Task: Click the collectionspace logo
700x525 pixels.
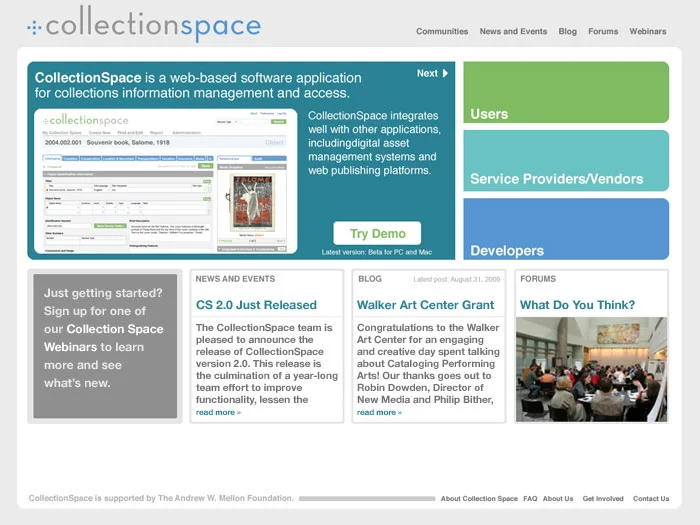Action: coord(144,25)
